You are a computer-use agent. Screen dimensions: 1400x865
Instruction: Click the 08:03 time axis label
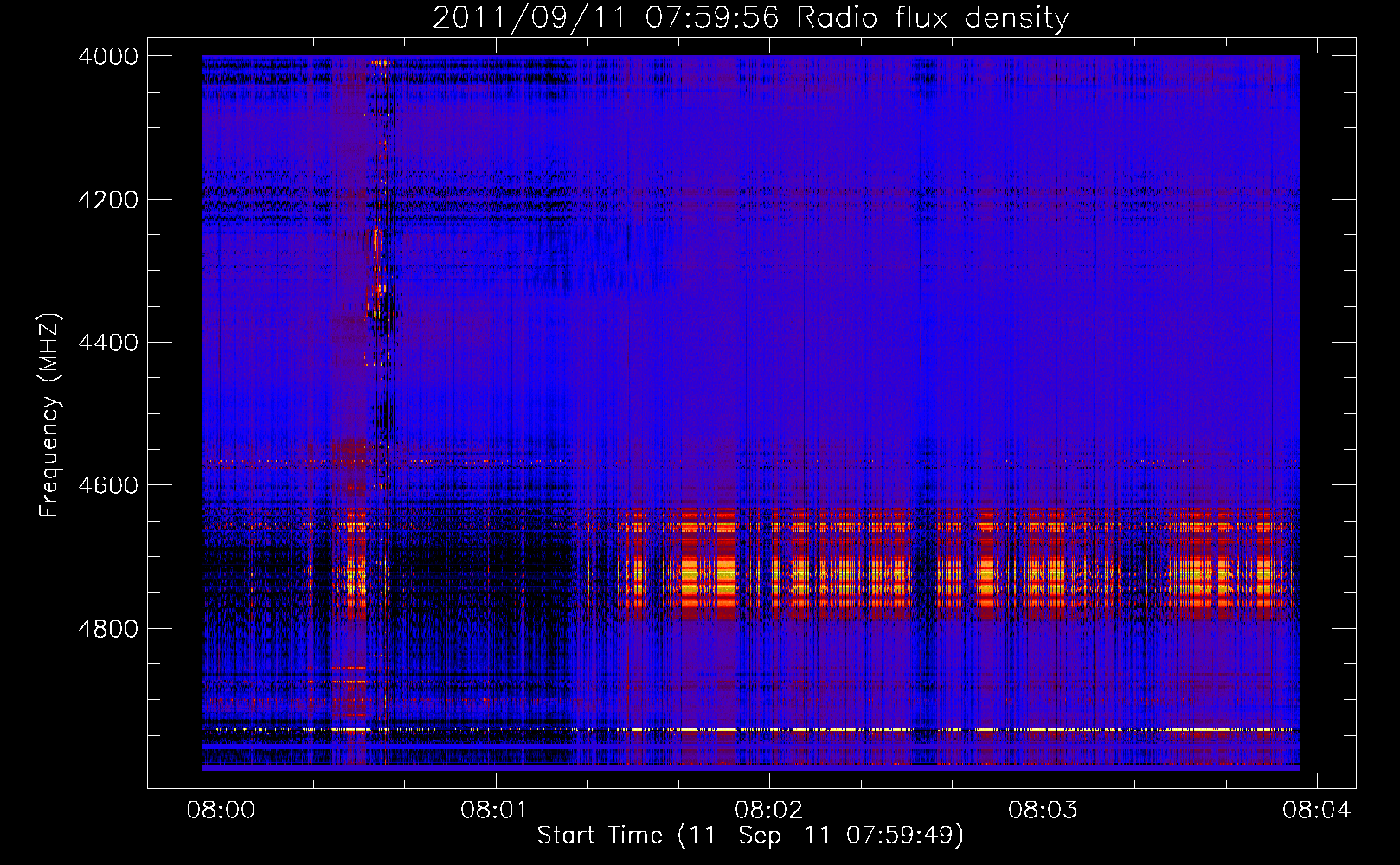tap(1043, 810)
